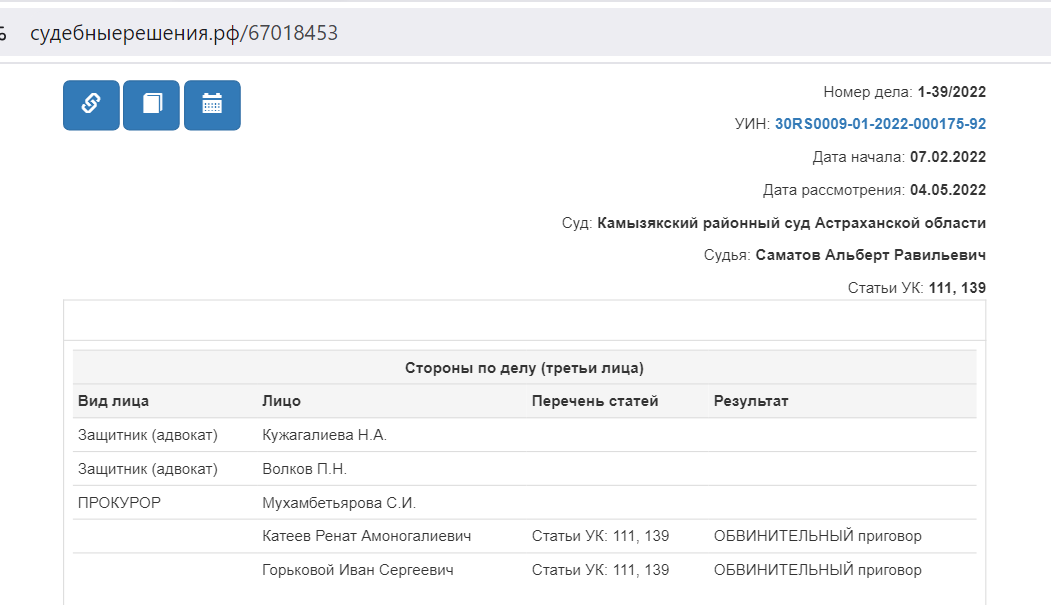Click articles cell in Горьковой row
Image resolution: width=1051 pixels, height=605 pixels.
[x=601, y=569]
